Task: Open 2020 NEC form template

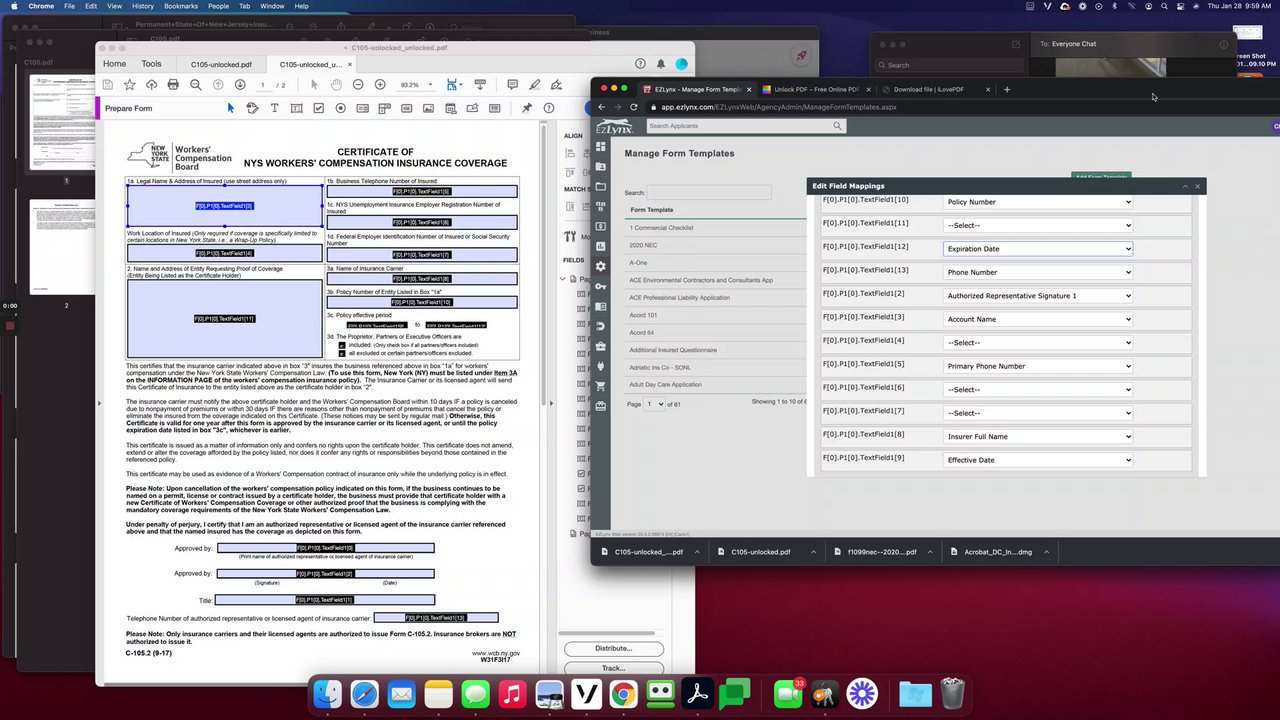Action: point(643,245)
